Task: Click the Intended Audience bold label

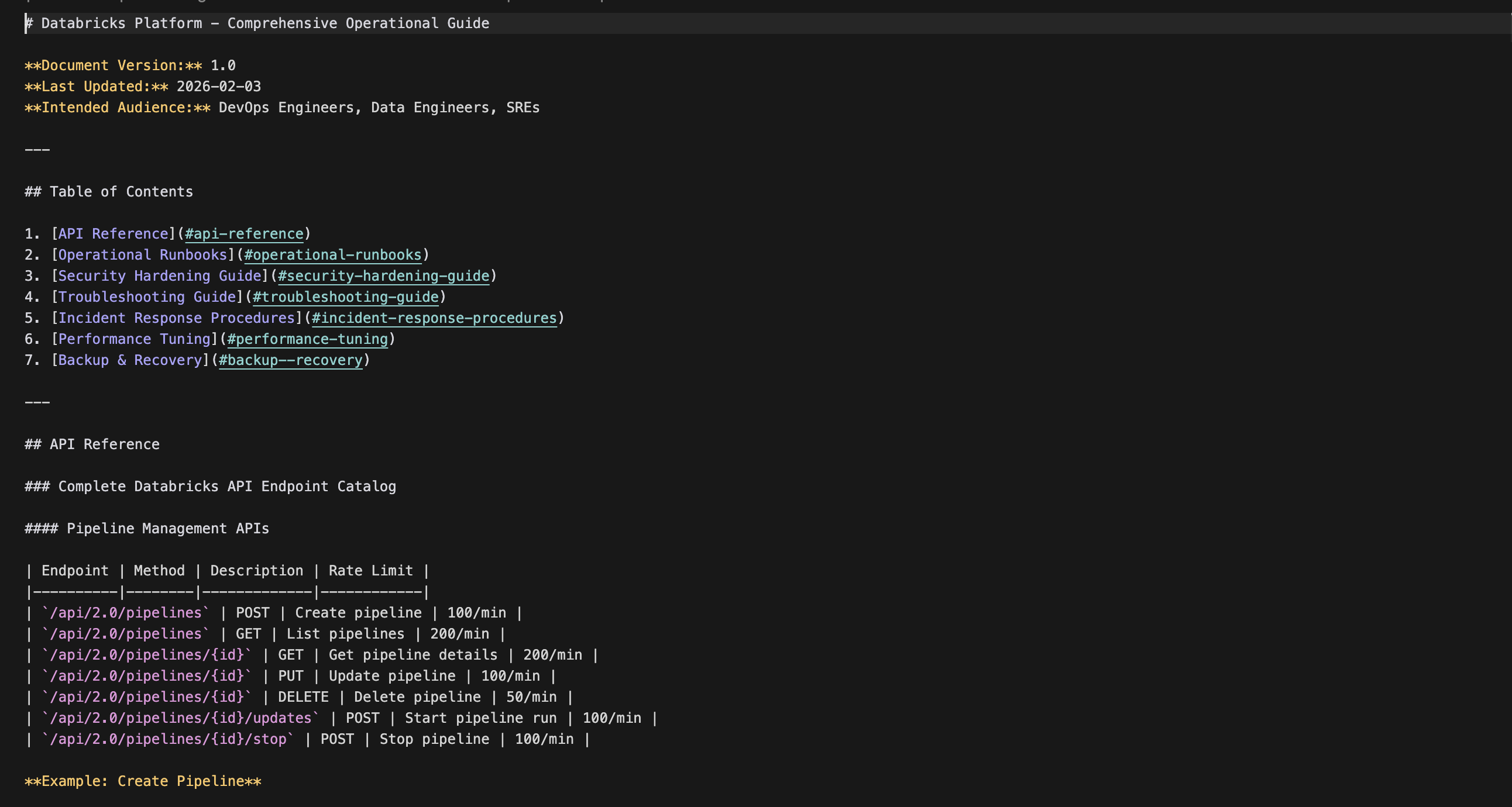Action: pos(117,108)
